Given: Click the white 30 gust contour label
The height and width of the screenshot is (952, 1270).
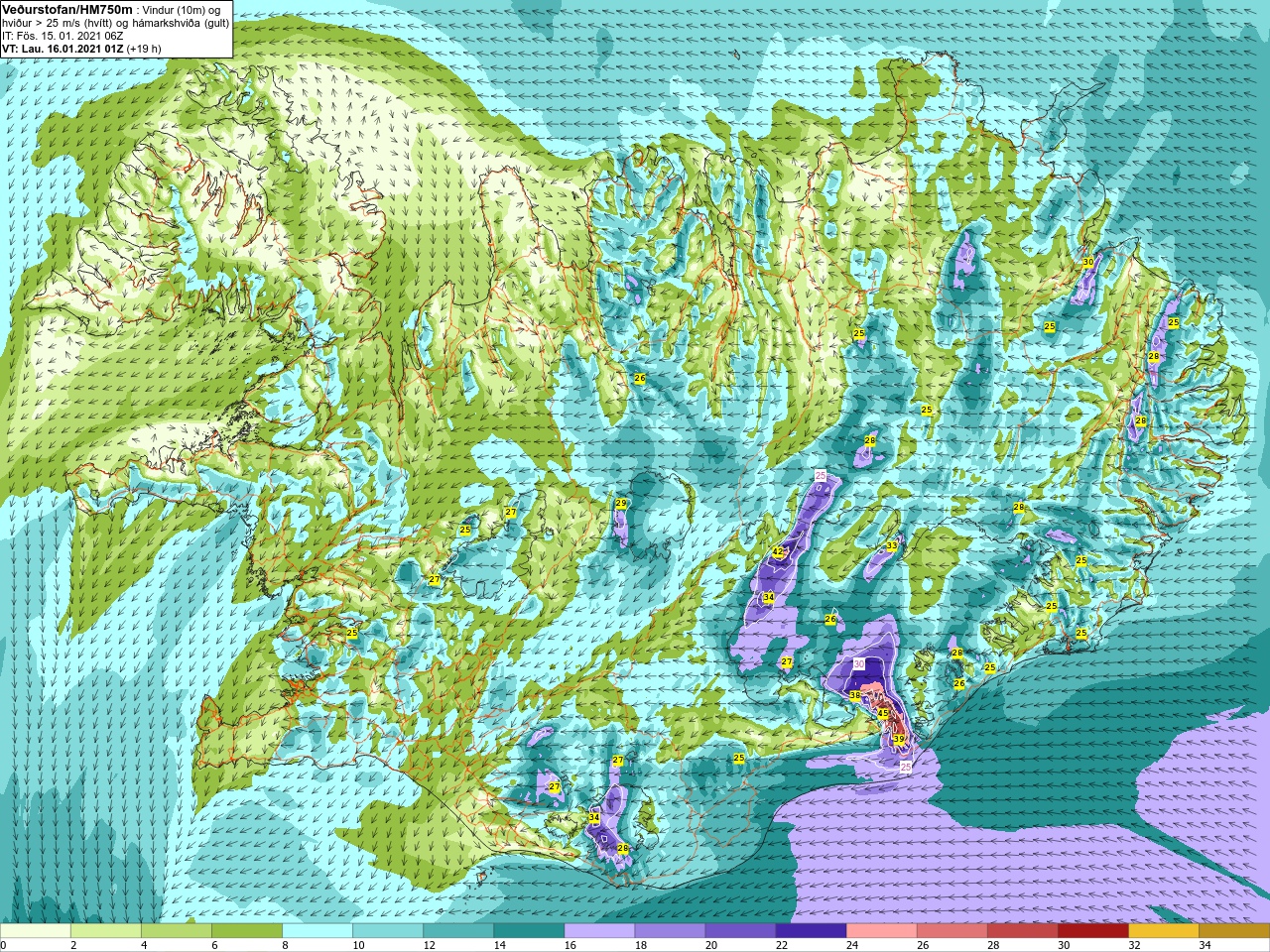Looking at the screenshot, I should point(860,664).
